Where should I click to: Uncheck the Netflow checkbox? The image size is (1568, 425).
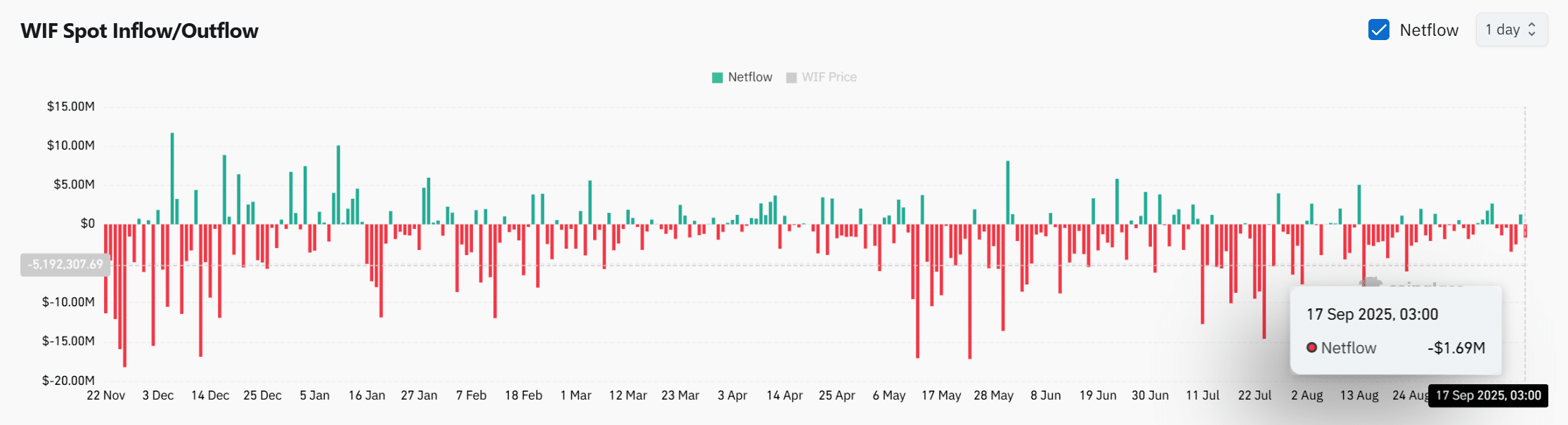1378,30
